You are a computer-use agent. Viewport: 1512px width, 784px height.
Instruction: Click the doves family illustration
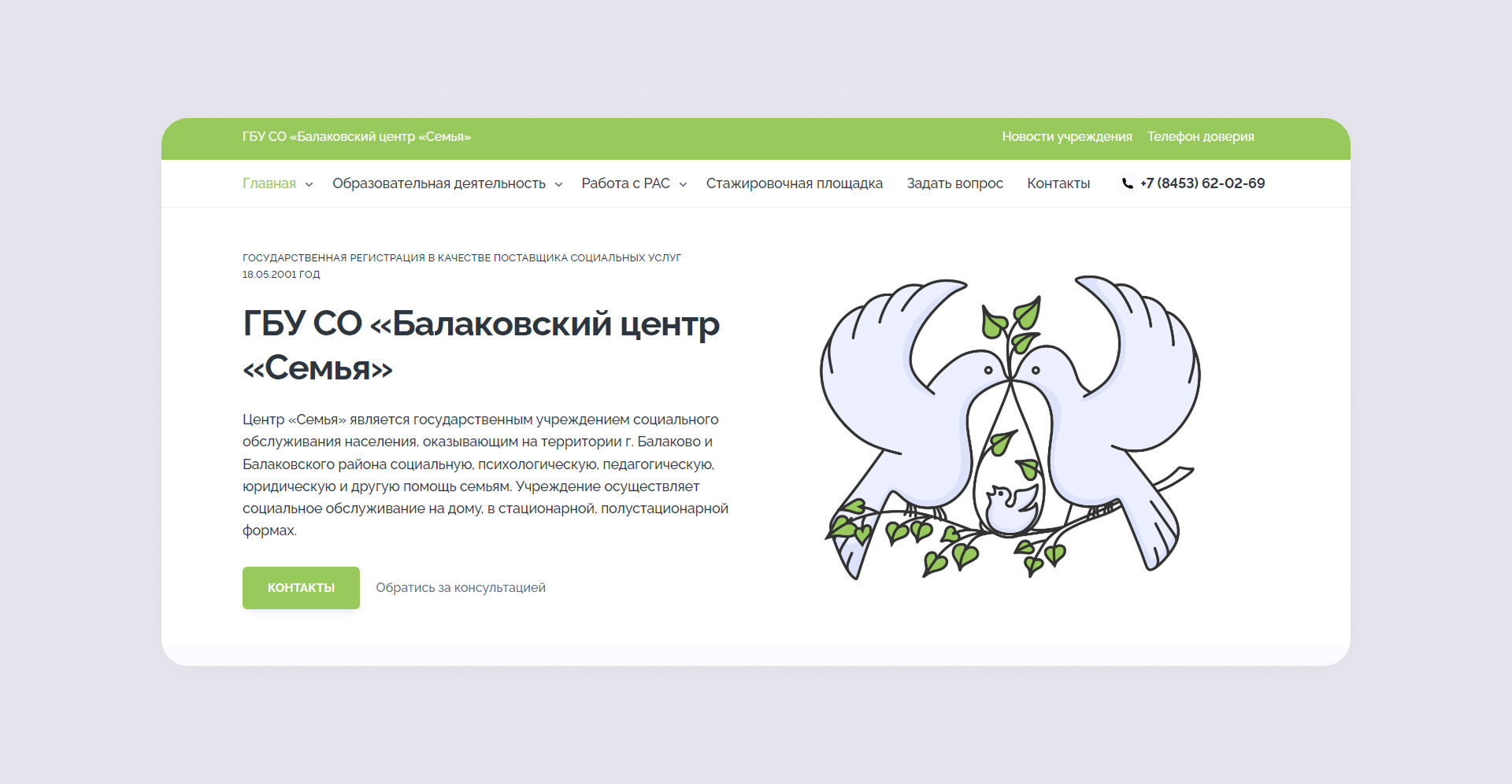pos(1010,427)
